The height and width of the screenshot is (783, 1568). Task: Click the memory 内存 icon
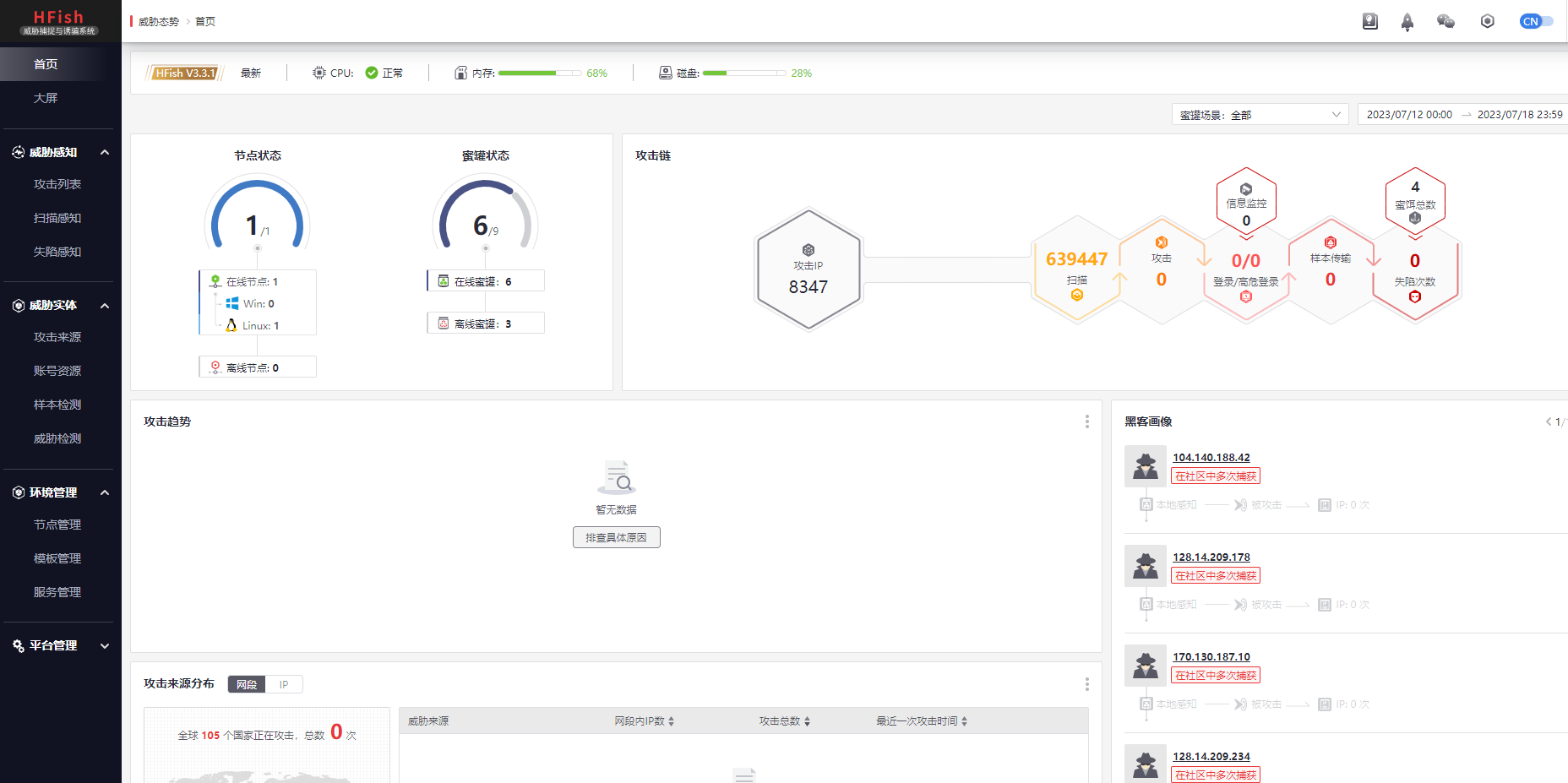[x=460, y=73]
